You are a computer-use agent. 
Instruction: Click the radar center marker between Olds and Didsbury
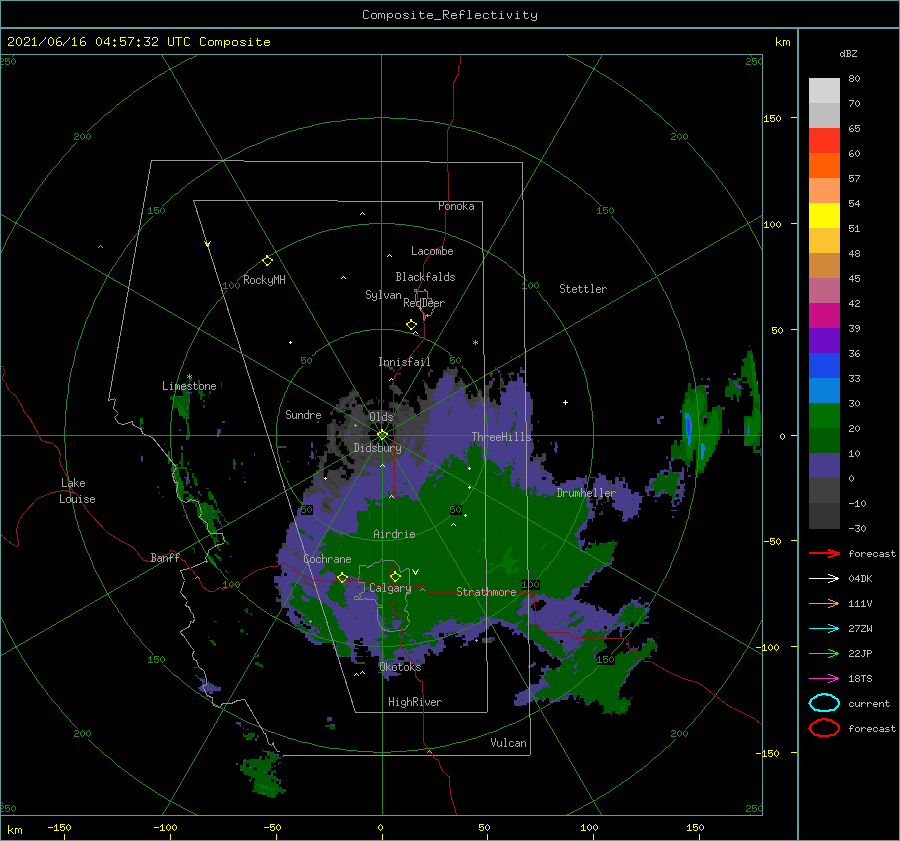point(382,435)
